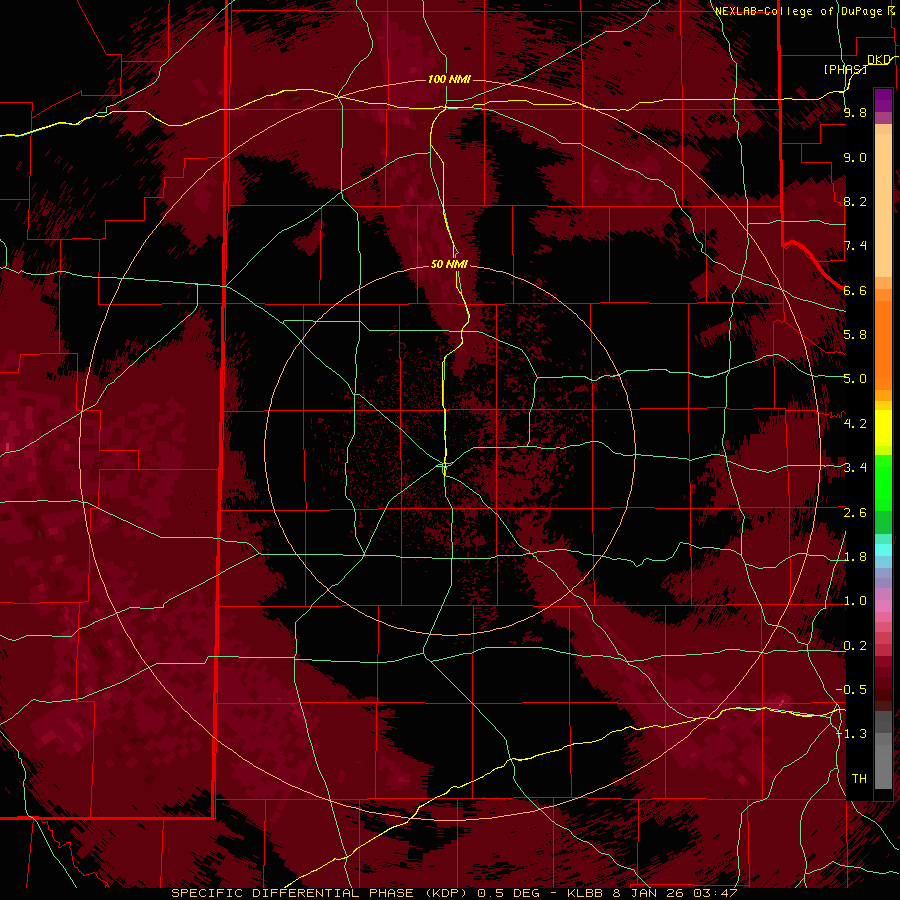Select the 9.0 value on the color scale
The image size is (900, 900).
[x=855, y=157]
